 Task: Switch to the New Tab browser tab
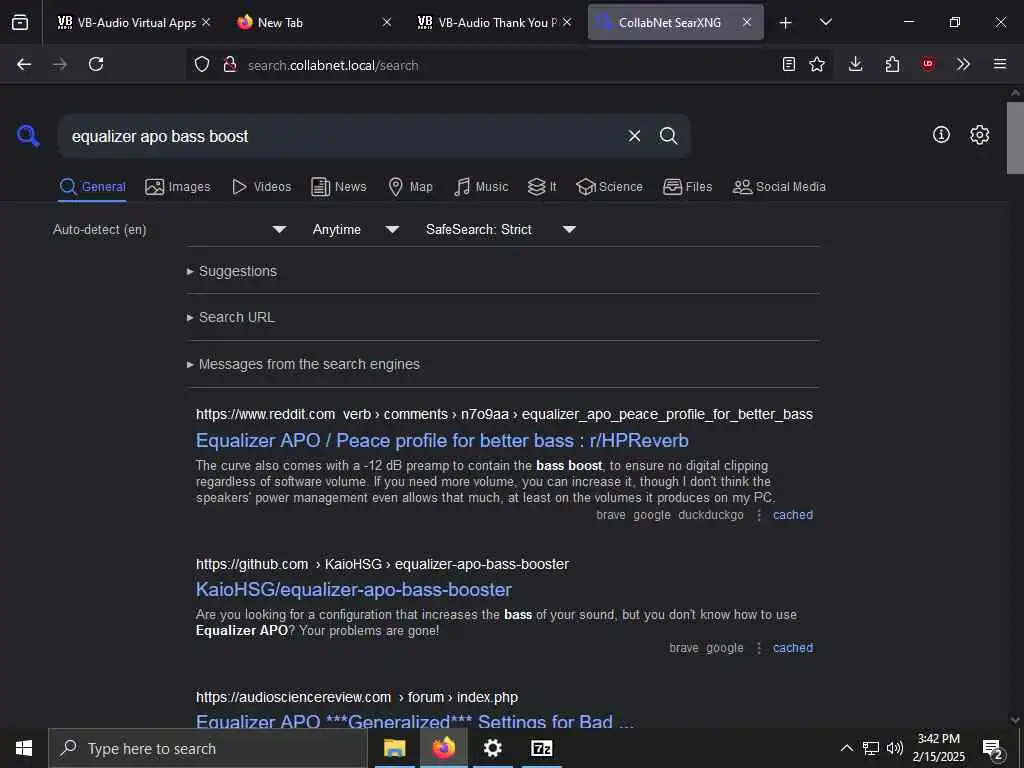(x=311, y=22)
